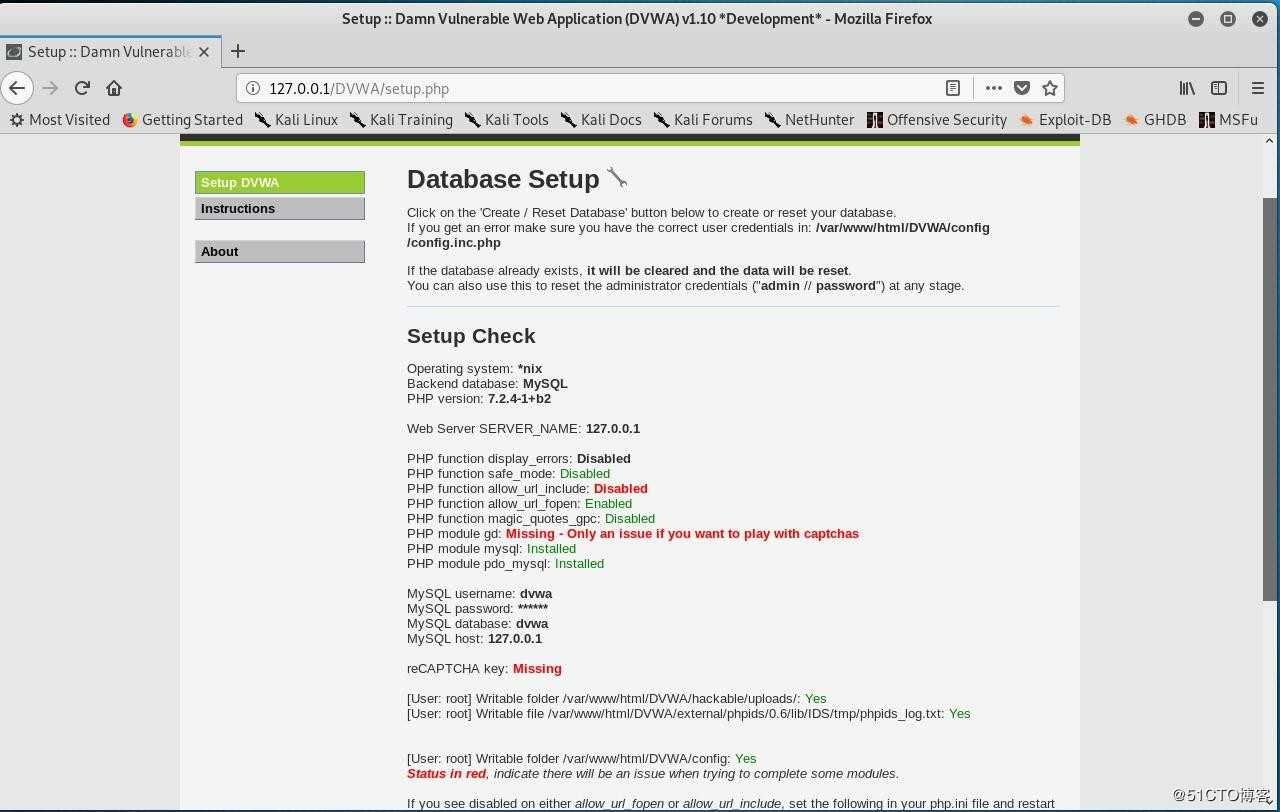Click the Database Setup heading
The height and width of the screenshot is (812, 1280).
point(503,179)
